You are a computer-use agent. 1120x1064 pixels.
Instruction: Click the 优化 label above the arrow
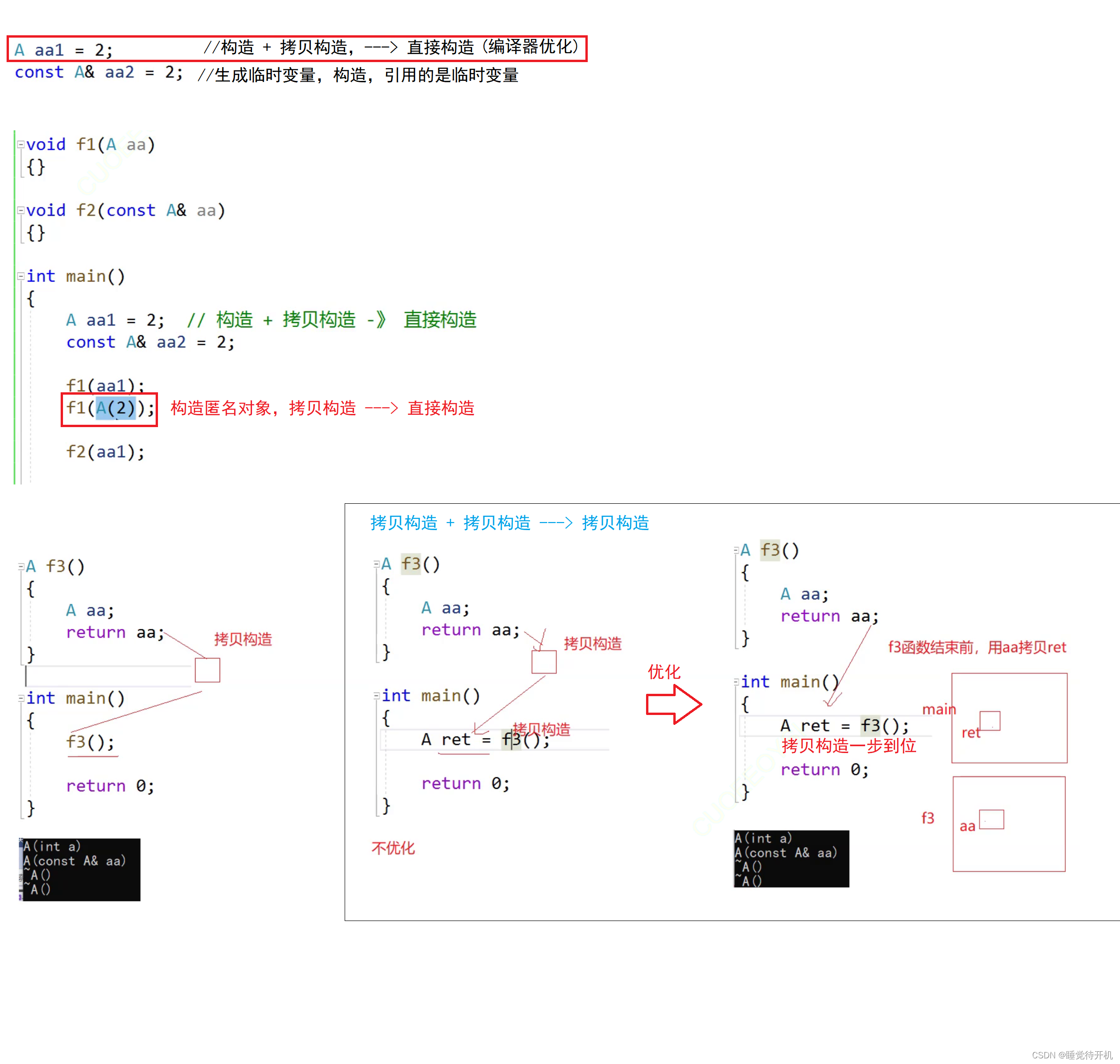coord(664,672)
